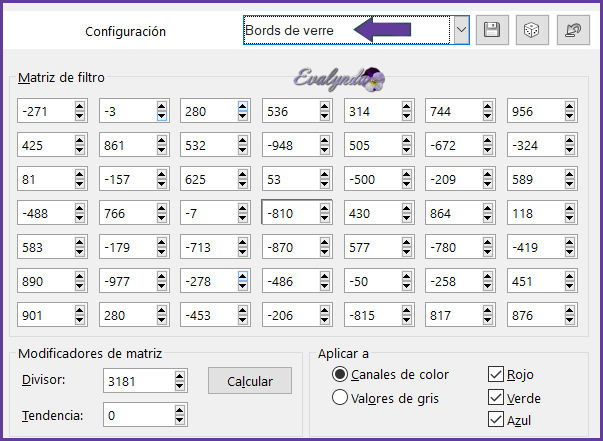The width and height of the screenshot is (603, 441).
Task: Click the spinner of the 956 matrix cell
Action: (x=570, y=114)
